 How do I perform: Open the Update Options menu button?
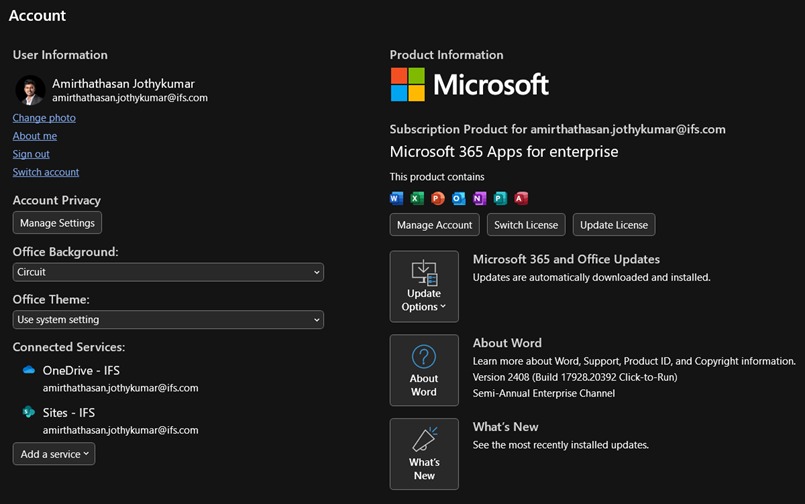[424, 286]
